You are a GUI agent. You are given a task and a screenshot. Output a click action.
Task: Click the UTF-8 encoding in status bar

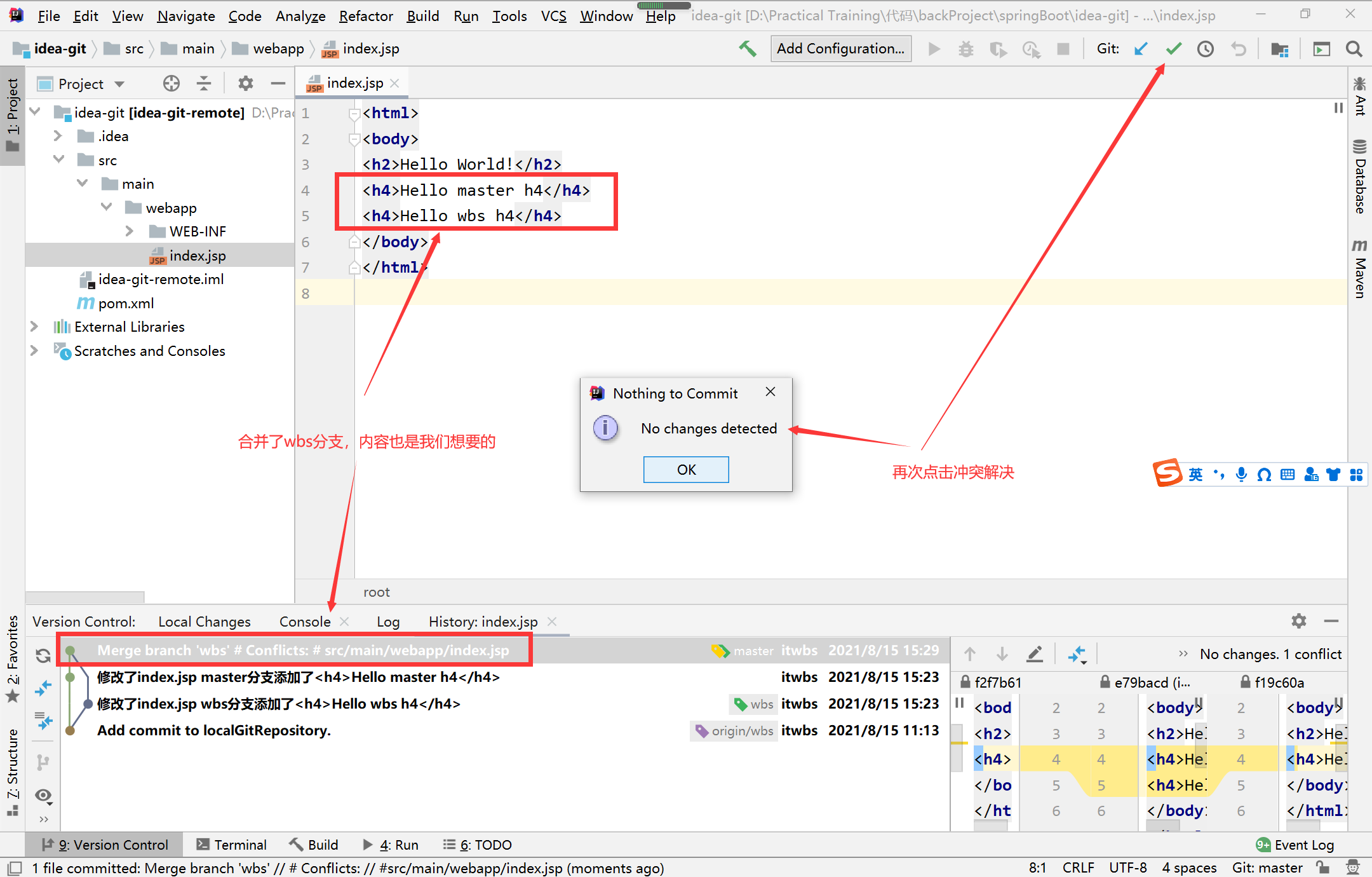tap(1127, 867)
